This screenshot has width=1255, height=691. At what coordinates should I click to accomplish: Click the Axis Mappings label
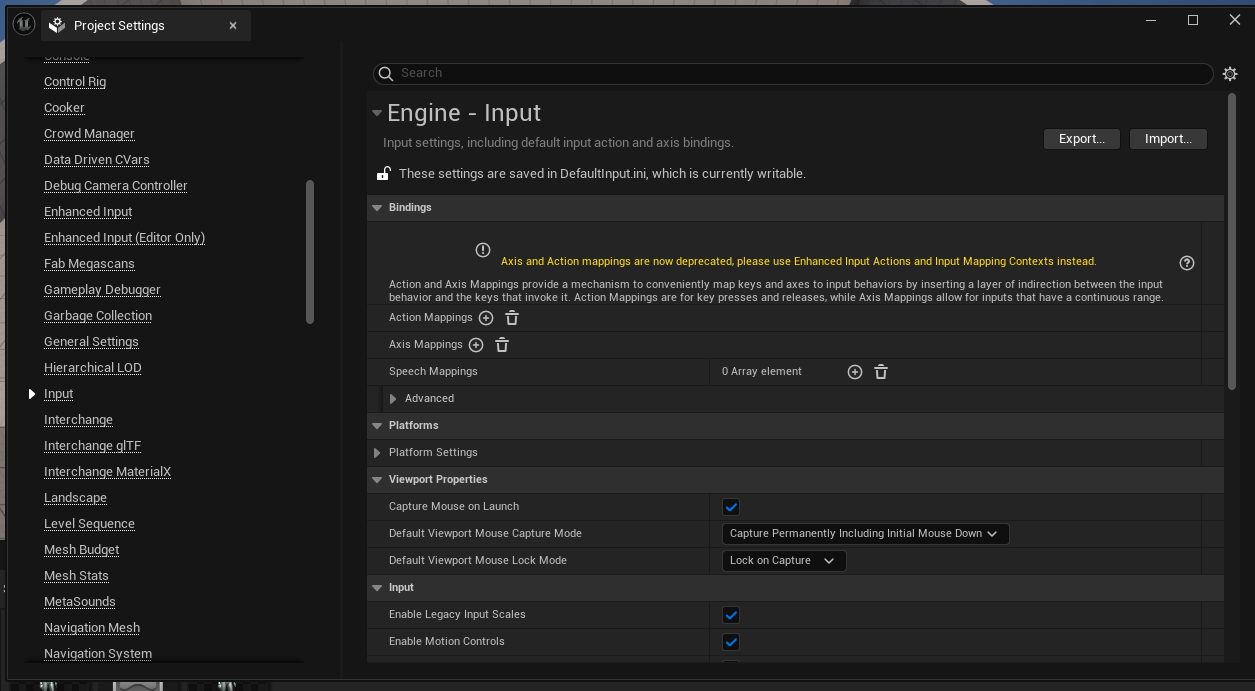426,345
